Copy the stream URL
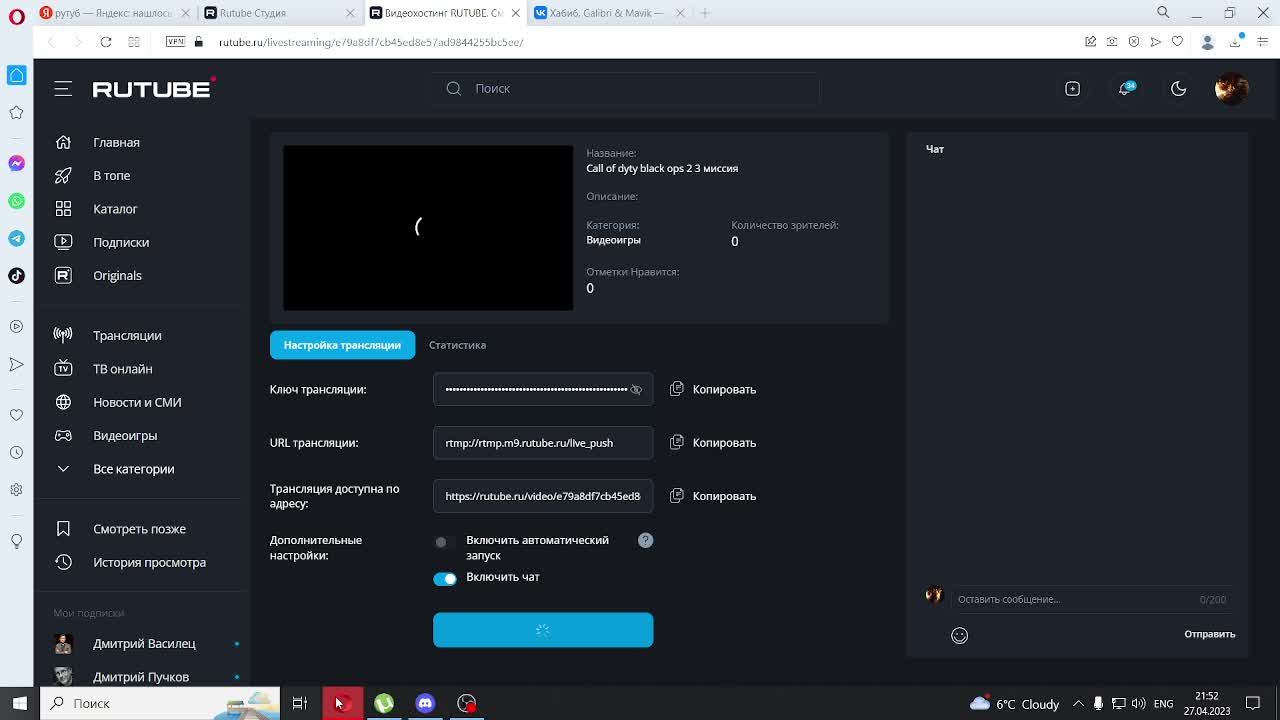 click(x=713, y=442)
